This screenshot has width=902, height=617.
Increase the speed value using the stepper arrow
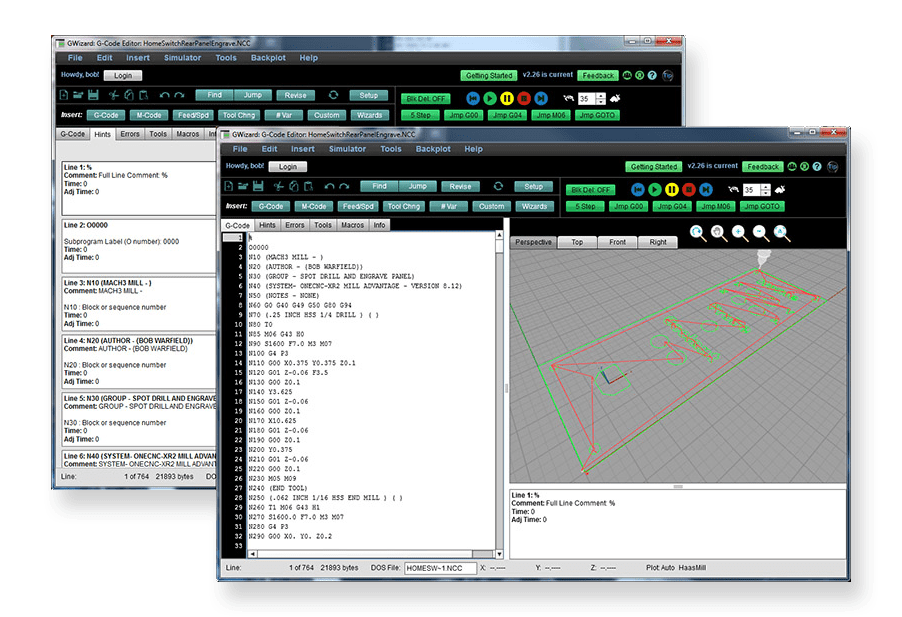pos(766,184)
